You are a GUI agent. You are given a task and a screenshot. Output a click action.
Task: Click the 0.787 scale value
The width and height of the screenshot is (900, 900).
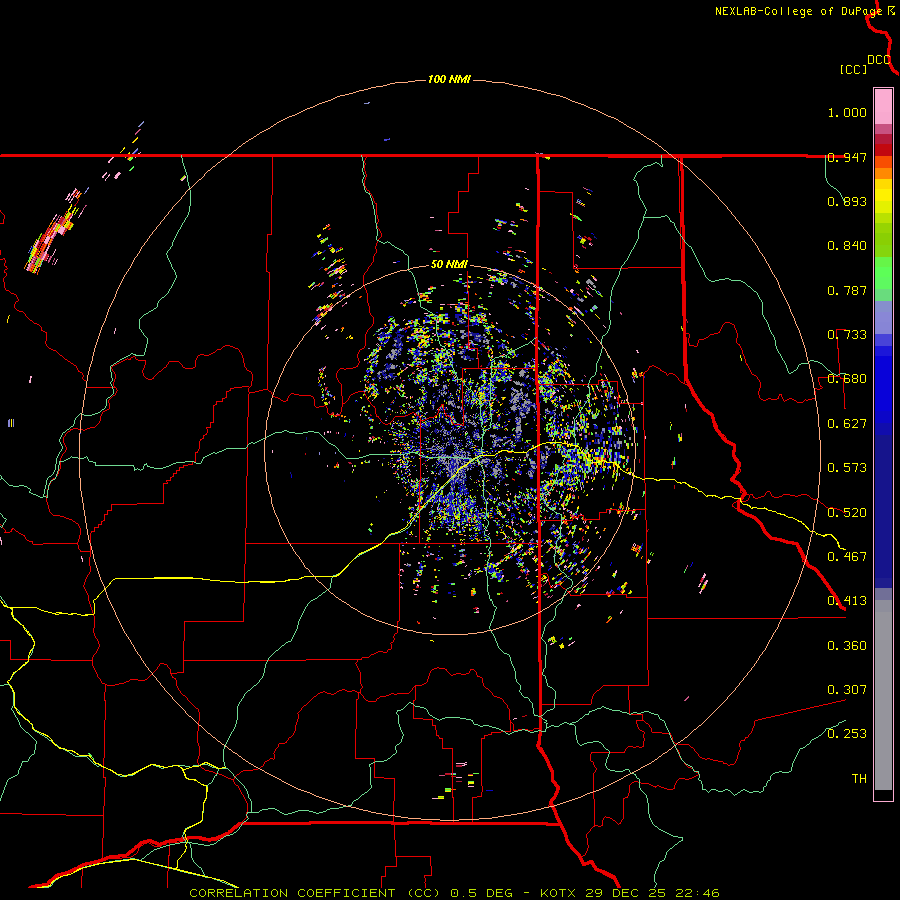point(847,290)
